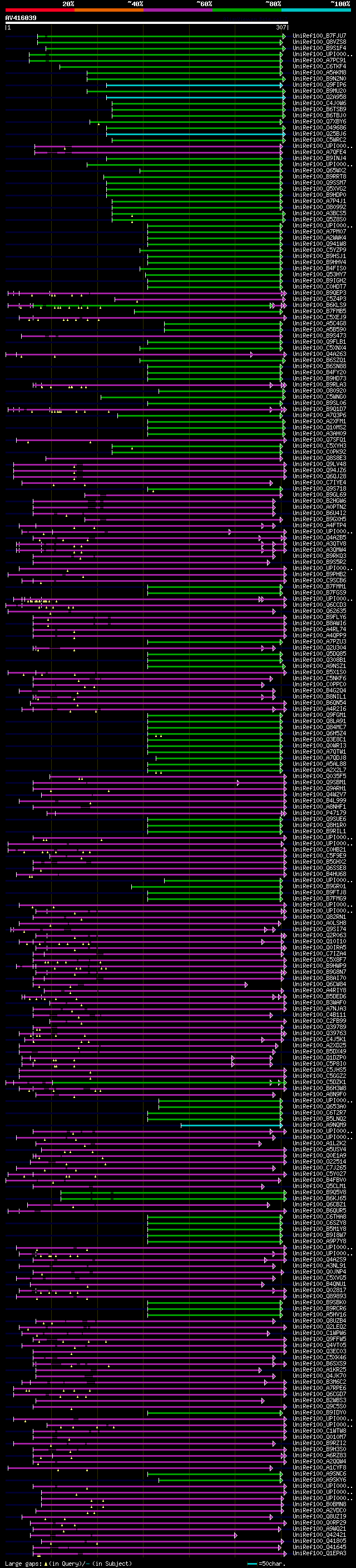This screenshot has height=1568, width=356.
Task: Select label UniRef100_B9QEP3
Action: coord(319,293)
